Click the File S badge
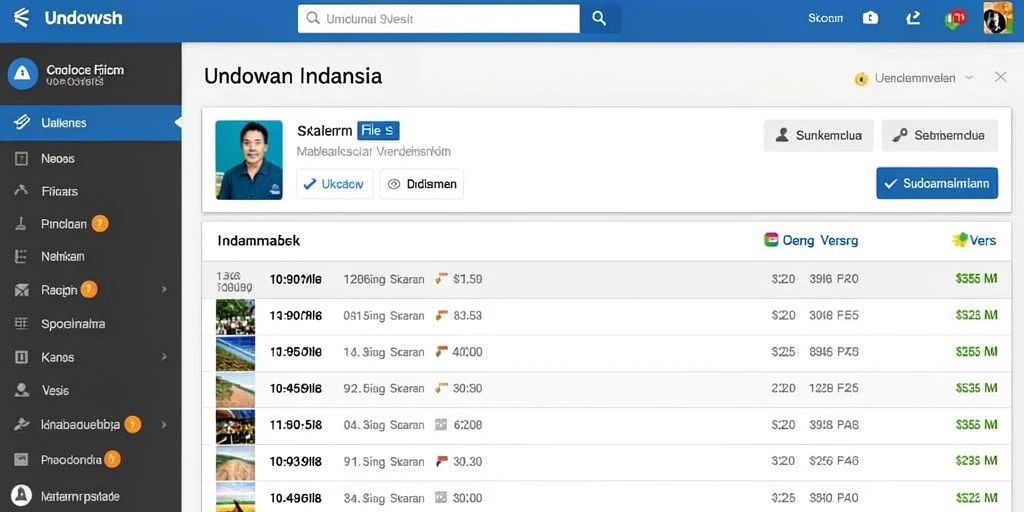Screen dimensions: 1024x512 [378, 131]
